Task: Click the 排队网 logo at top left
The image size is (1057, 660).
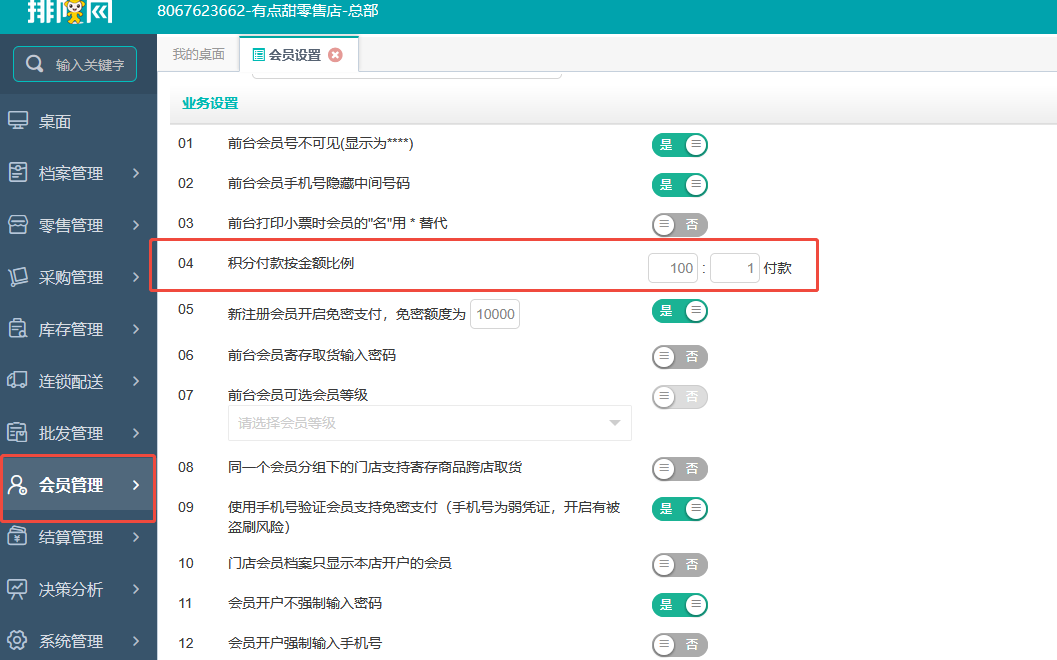Action: (x=70, y=11)
